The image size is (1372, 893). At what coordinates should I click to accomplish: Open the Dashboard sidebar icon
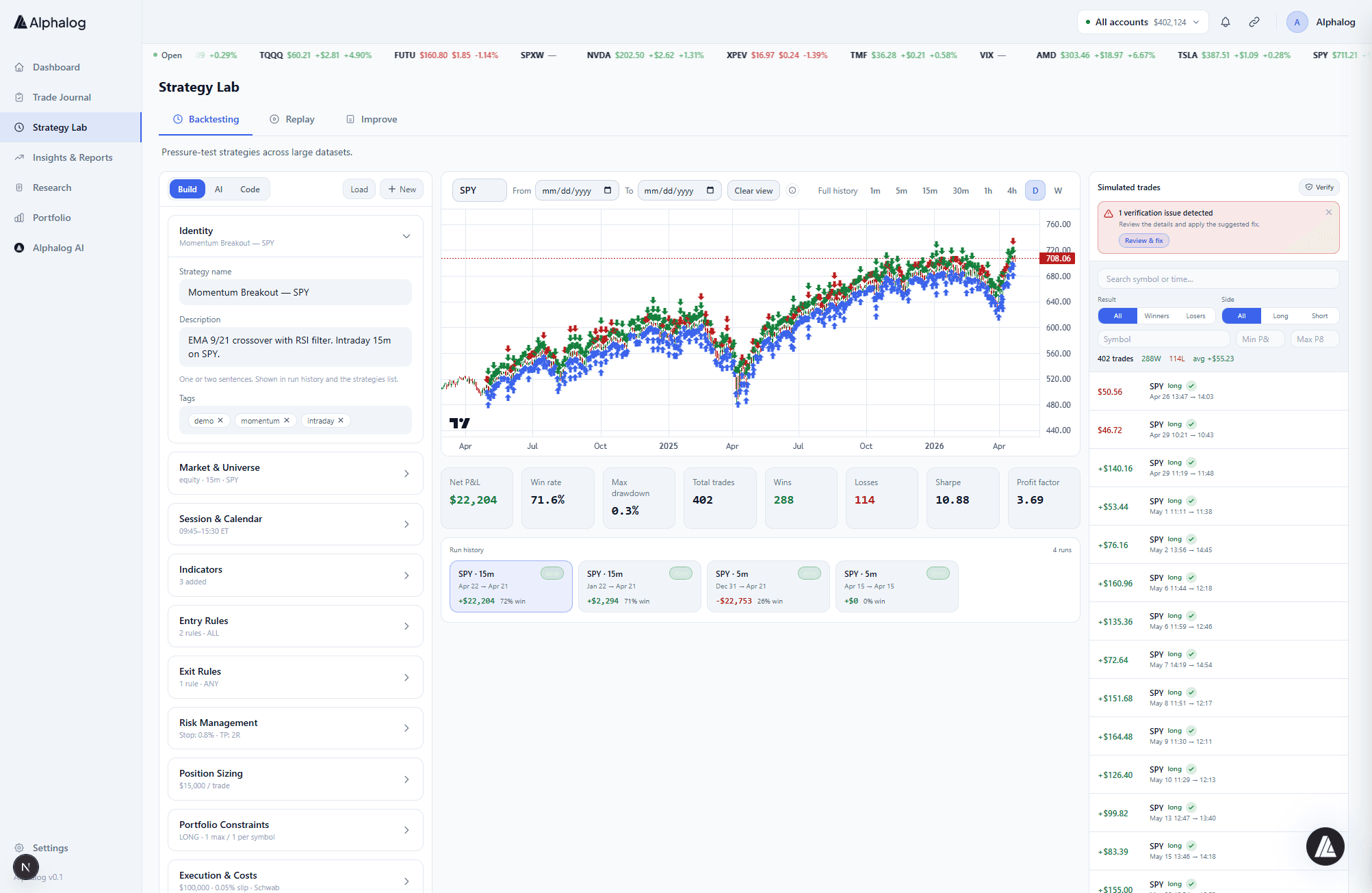[19, 67]
